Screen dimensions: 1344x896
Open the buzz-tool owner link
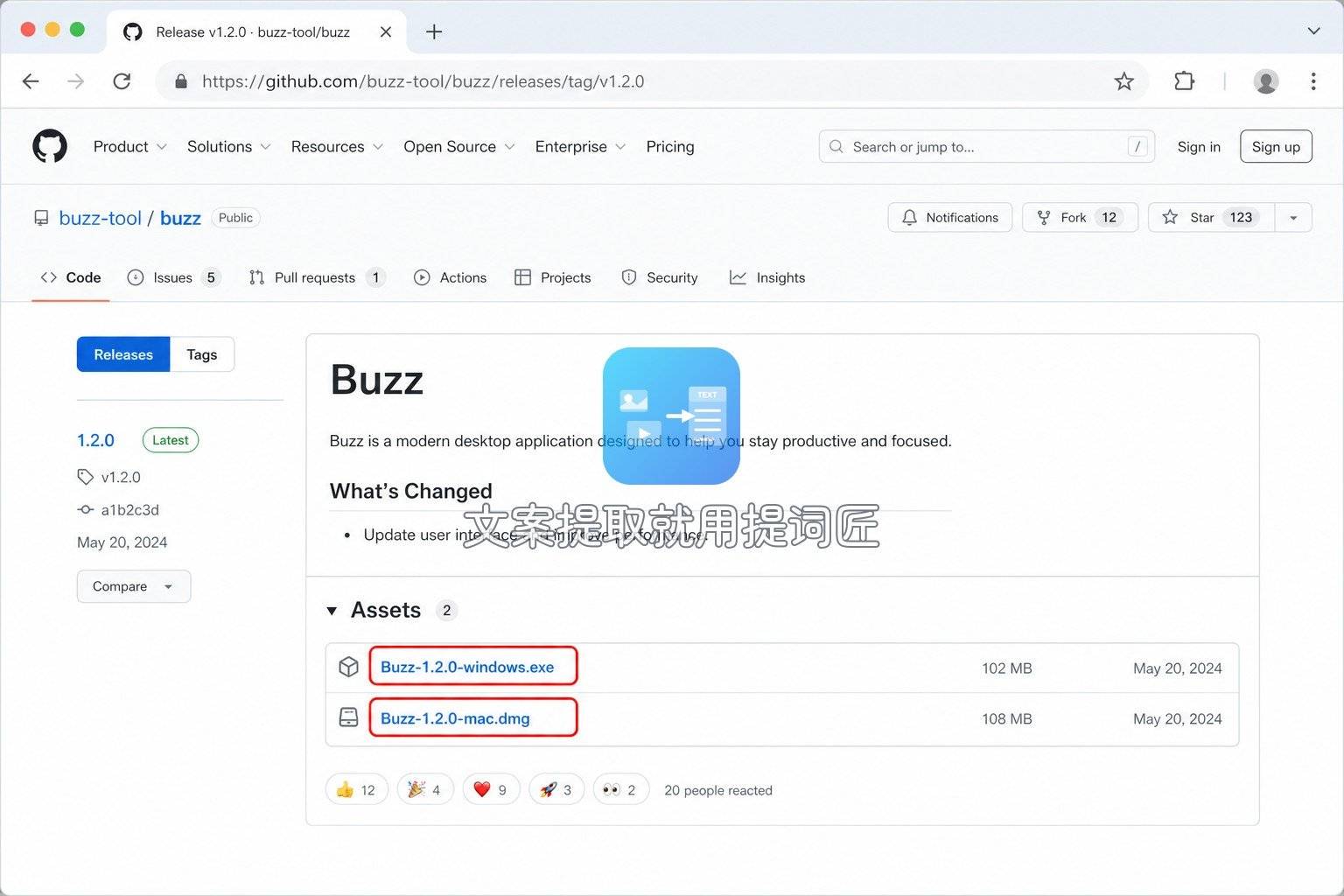[100, 218]
